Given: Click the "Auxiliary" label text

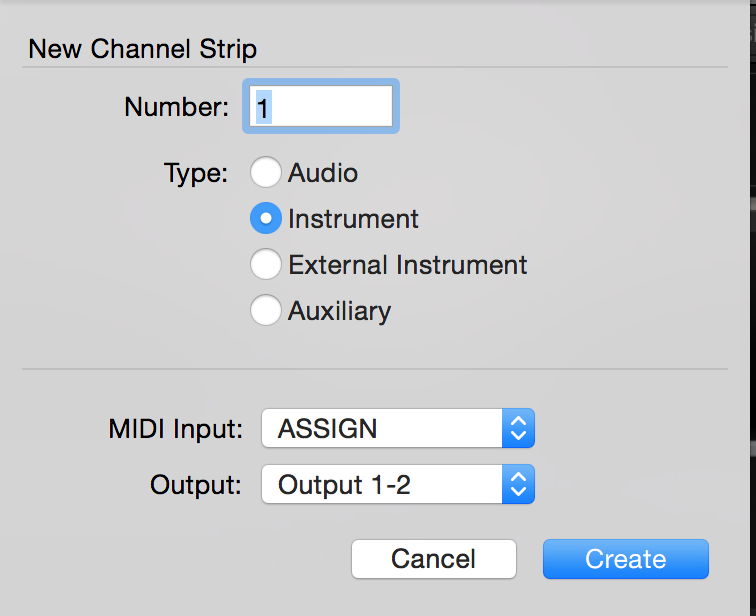Looking at the screenshot, I should click(x=339, y=311).
